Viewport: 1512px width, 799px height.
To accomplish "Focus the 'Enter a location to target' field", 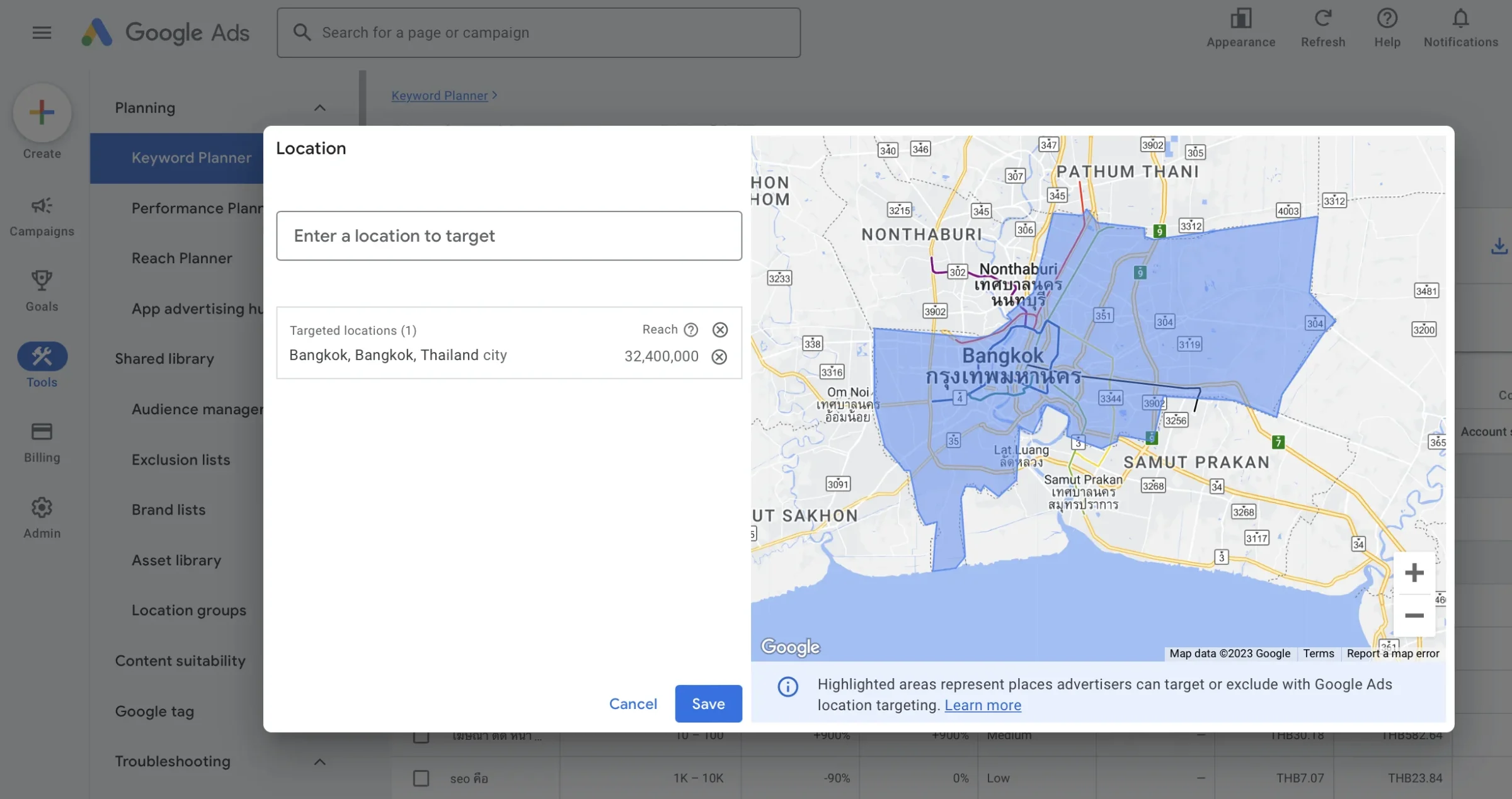I will [509, 235].
